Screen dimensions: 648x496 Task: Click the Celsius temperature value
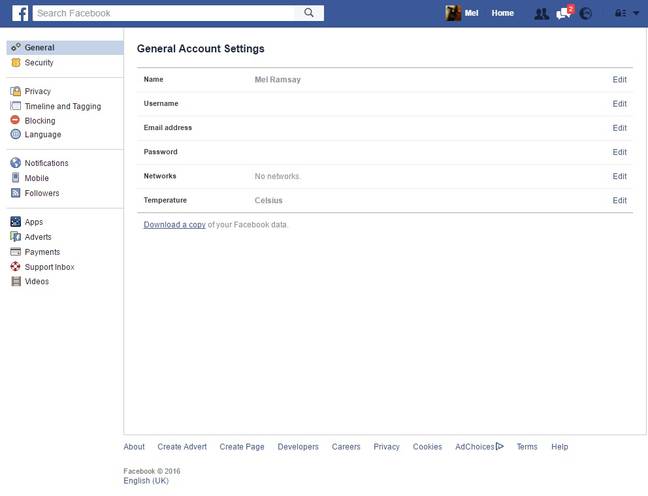click(268, 200)
